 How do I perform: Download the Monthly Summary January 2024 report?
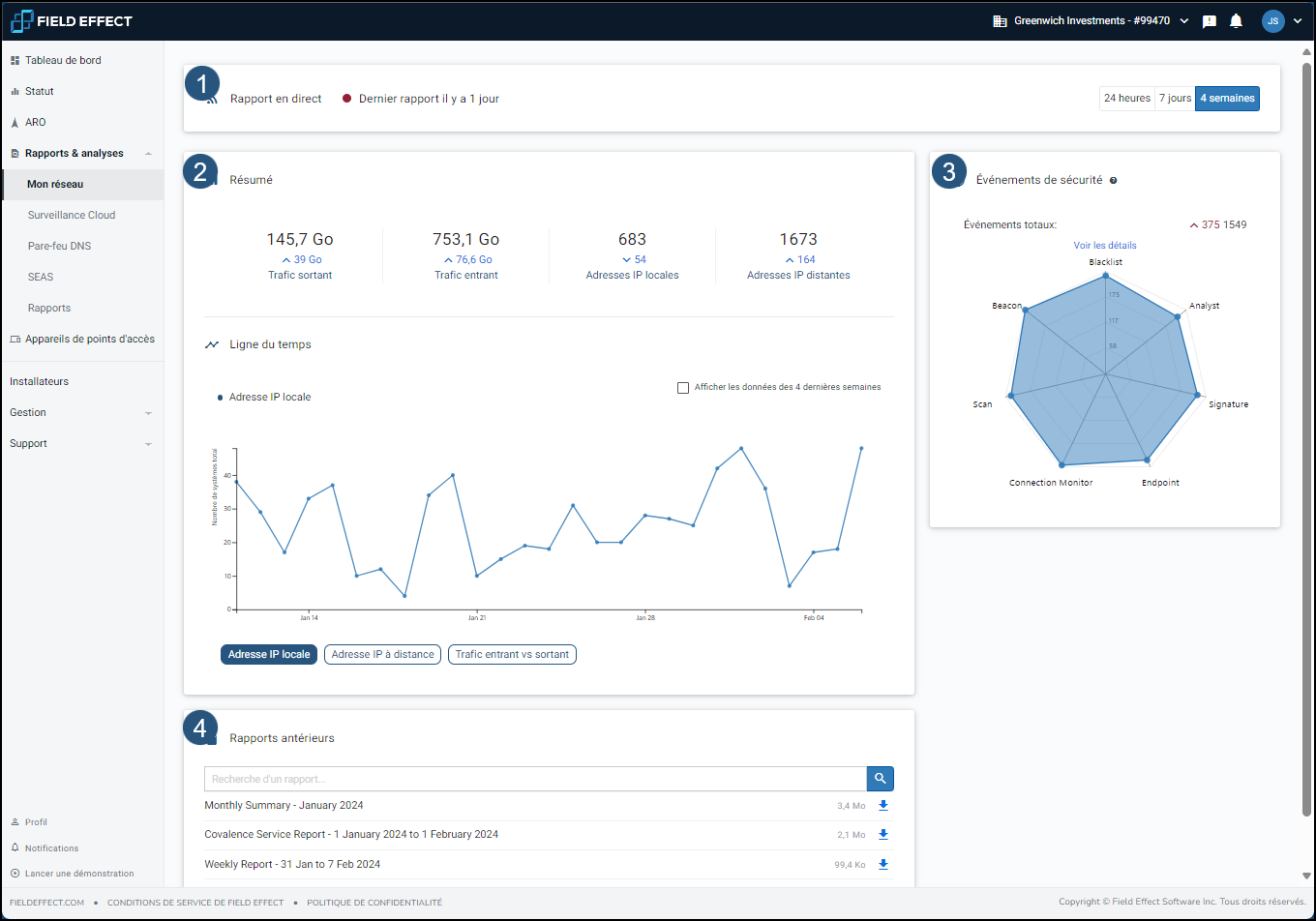pos(883,805)
